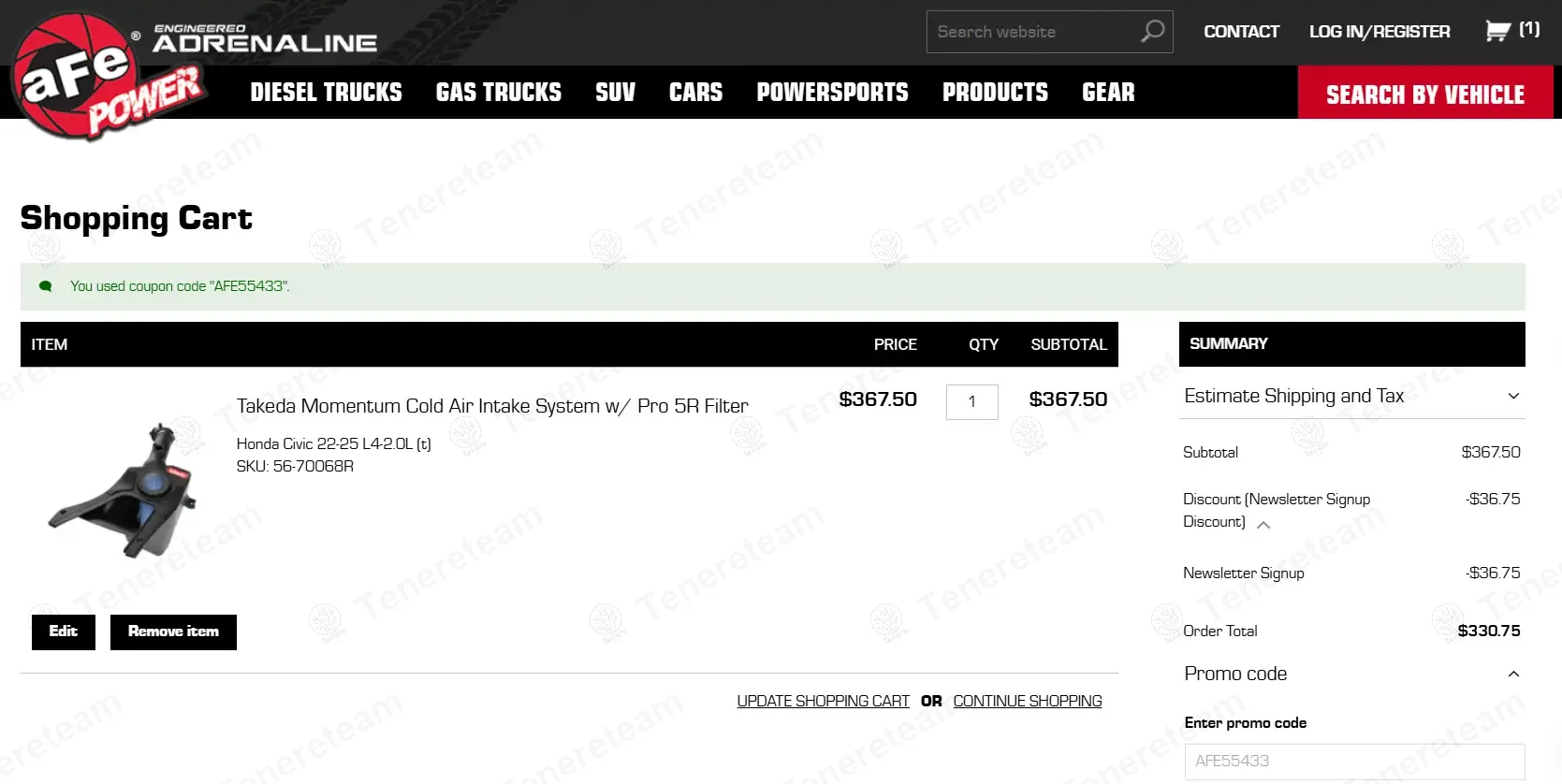This screenshot has width=1562, height=784.
Task: Click Update Shopping Cart link
Action: (x=823, y=701)
